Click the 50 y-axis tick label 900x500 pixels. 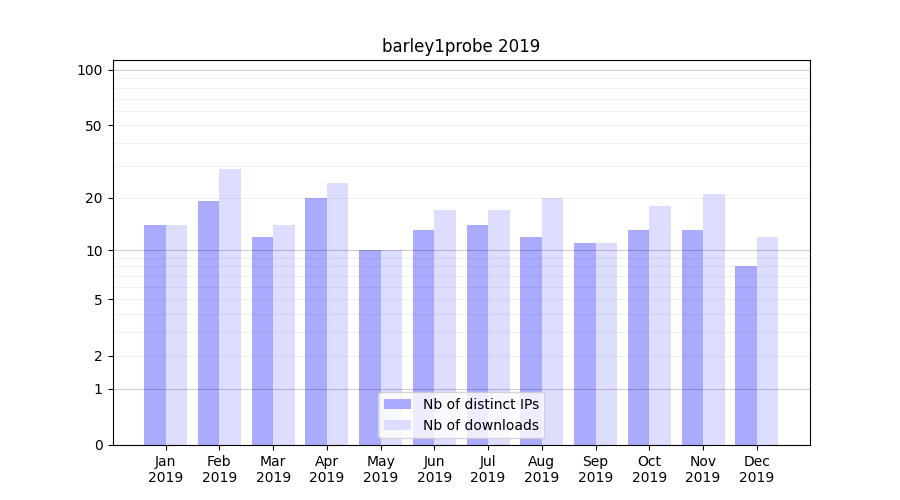coord(94,126)
